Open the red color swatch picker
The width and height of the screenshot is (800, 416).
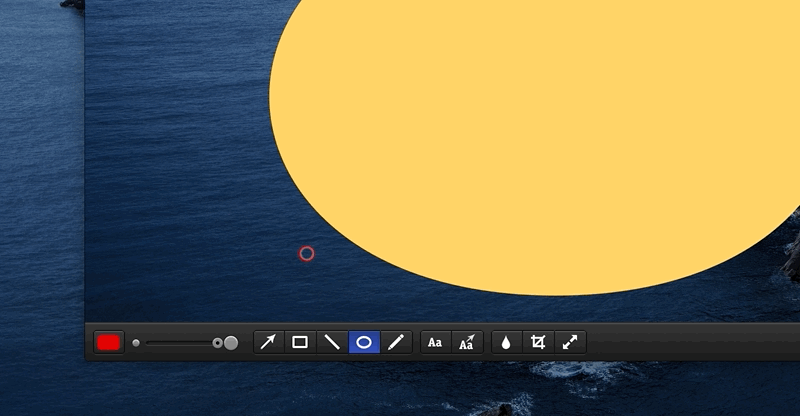point(108,342)
